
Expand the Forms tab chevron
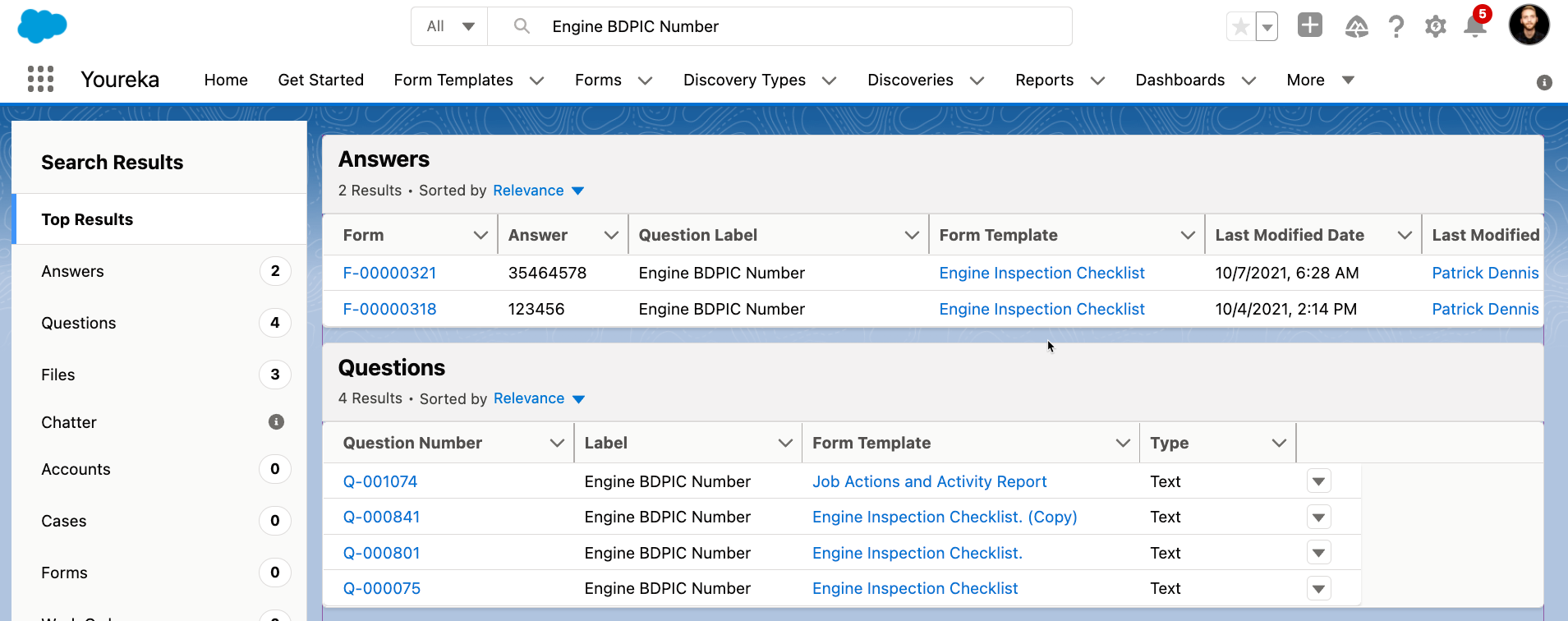(645, 80)
